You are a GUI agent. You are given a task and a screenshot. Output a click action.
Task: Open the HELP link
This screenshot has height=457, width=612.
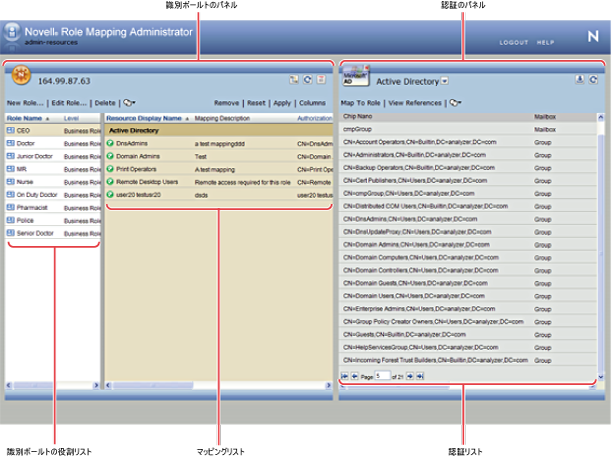pyautogui.click(x=545, y=43)
